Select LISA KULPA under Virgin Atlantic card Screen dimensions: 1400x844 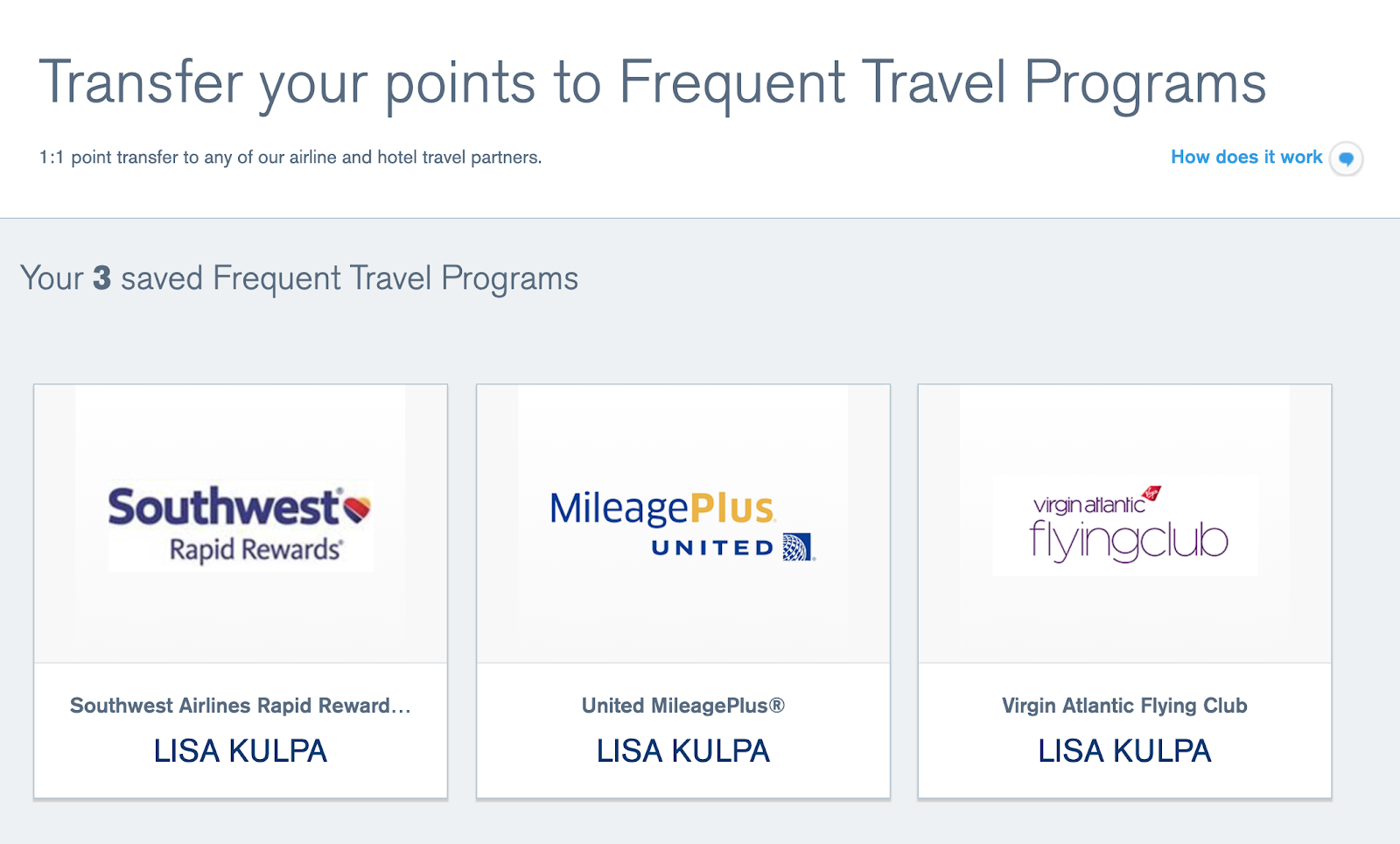pos(1124,751)
